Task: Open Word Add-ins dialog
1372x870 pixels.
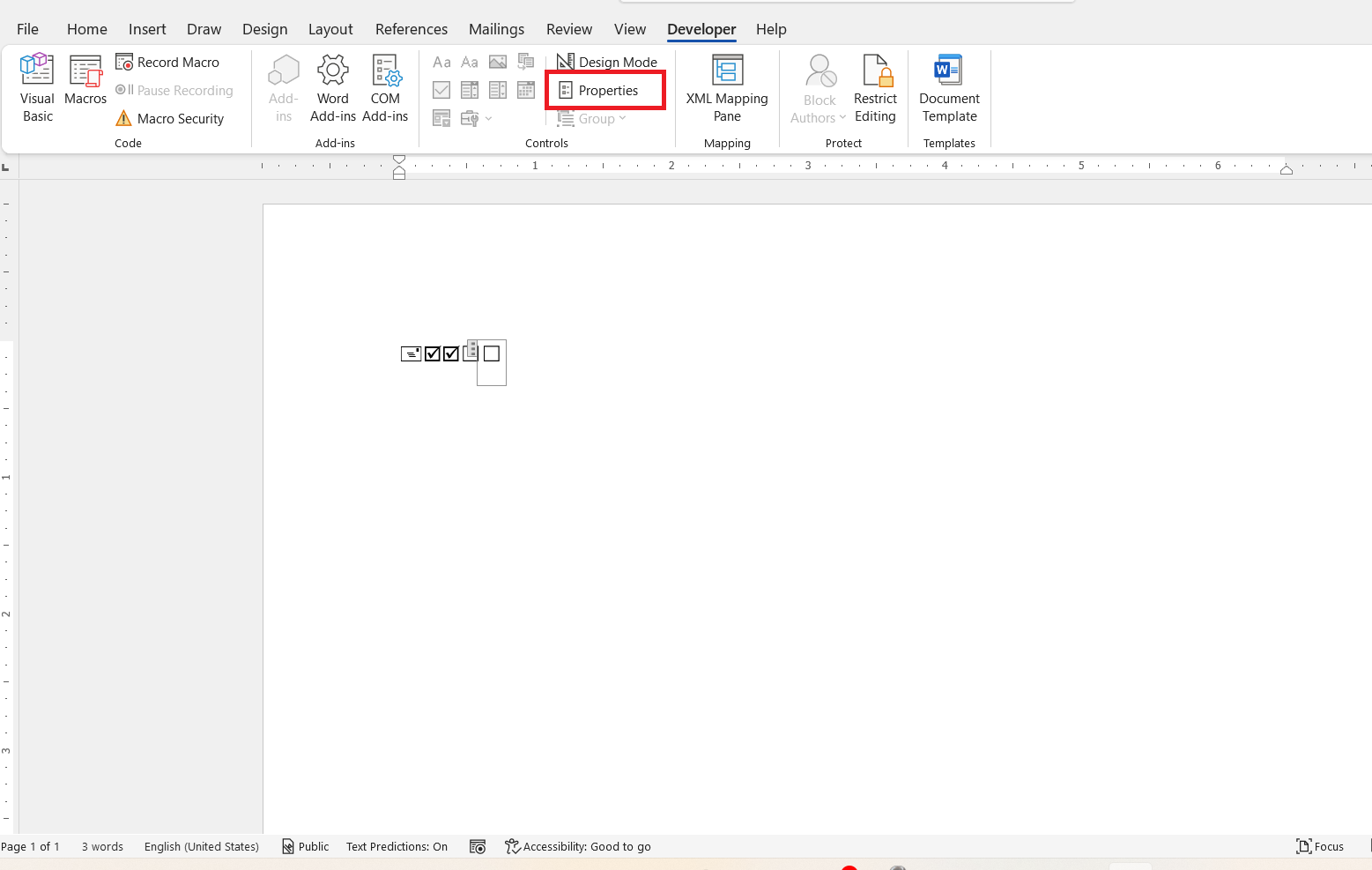Action: [x=333, y=88]
